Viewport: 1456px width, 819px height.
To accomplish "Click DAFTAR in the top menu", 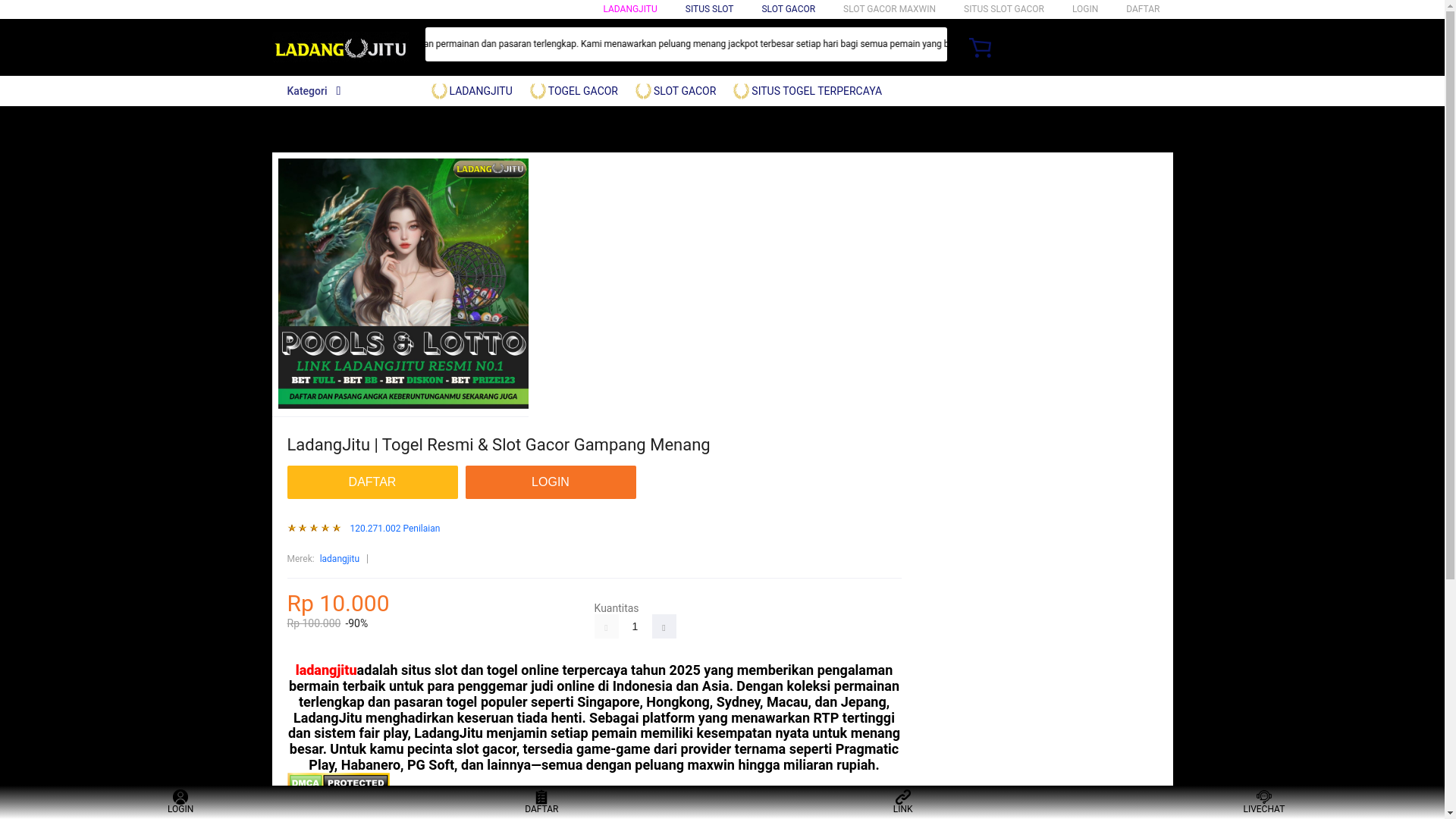I will 1142,9.
